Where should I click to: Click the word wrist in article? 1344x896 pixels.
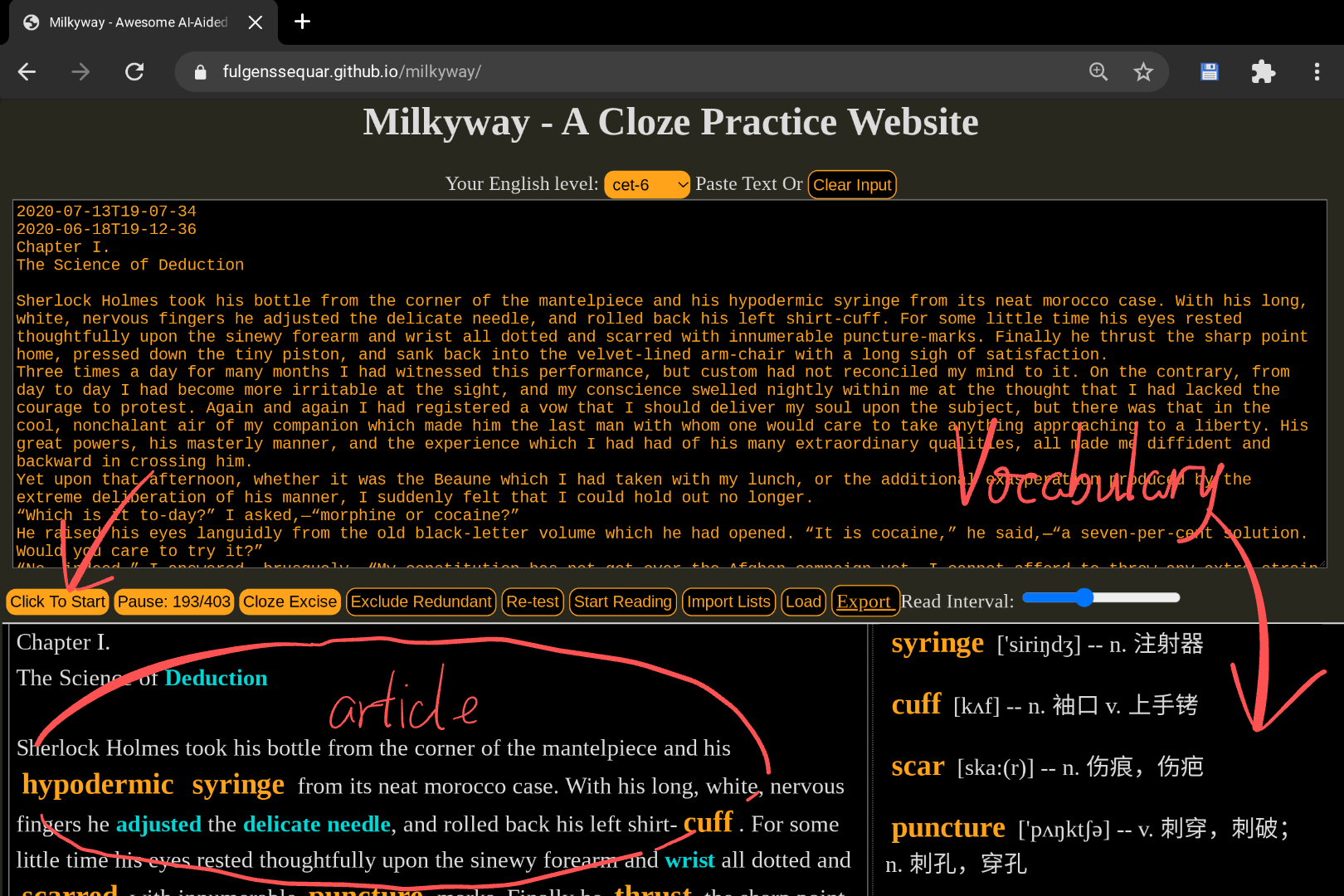(689, 859)
